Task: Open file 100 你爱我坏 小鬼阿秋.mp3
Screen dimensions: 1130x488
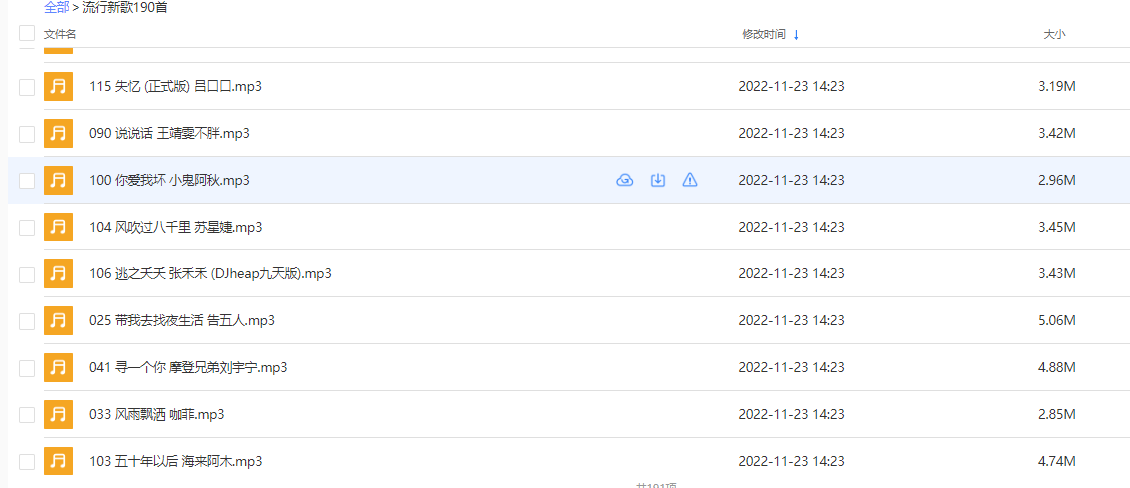Action: (x=169, y=180)
